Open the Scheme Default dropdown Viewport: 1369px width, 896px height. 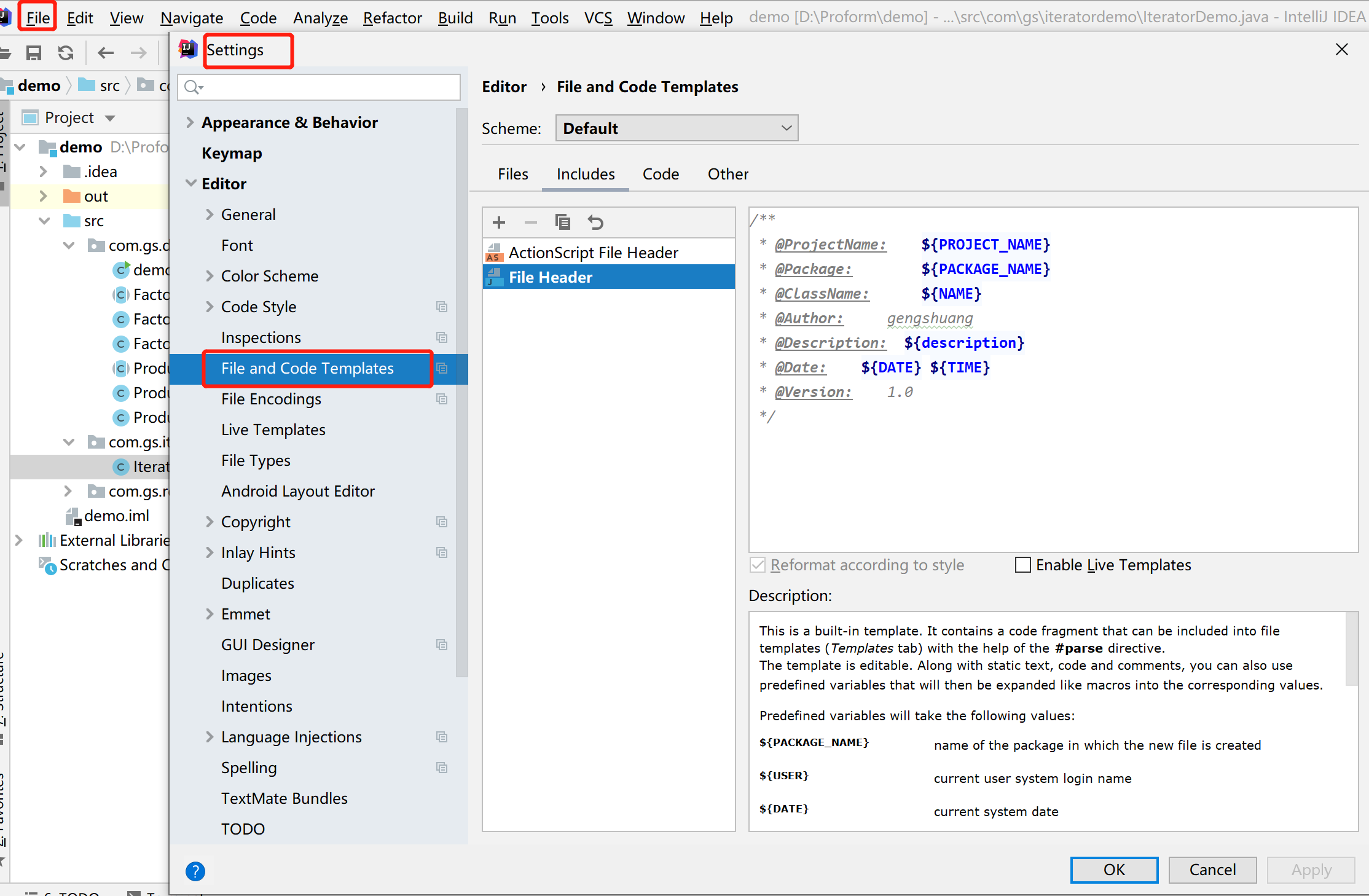click(677, 128)
